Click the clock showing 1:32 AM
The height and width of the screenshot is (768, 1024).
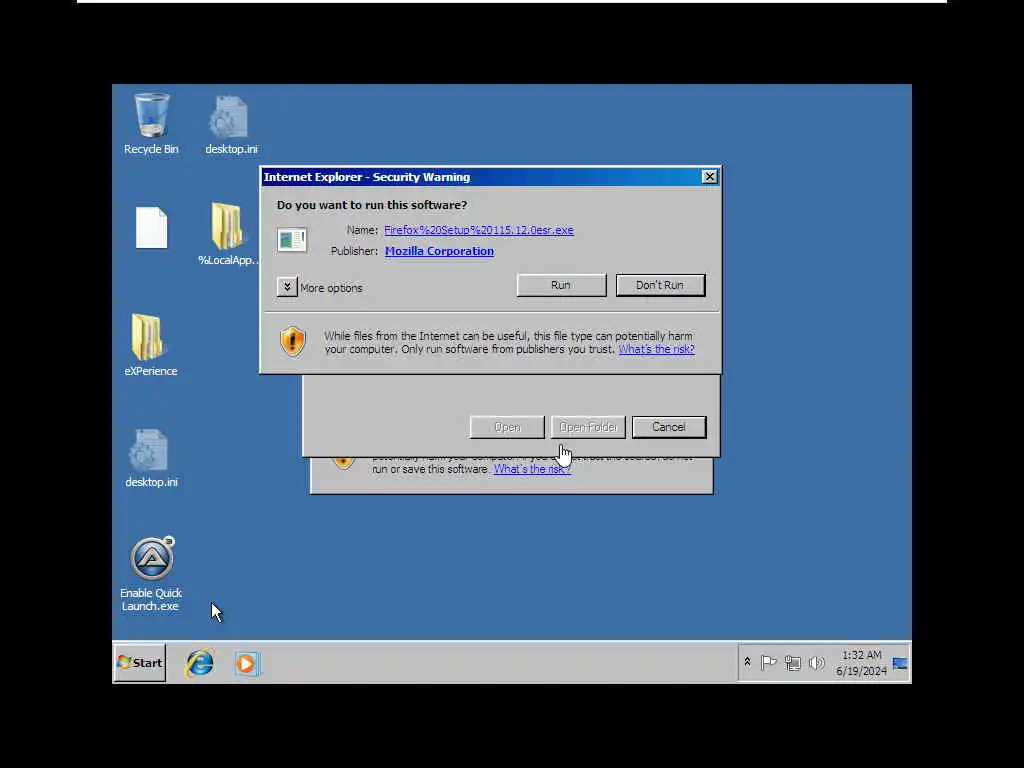861,655
